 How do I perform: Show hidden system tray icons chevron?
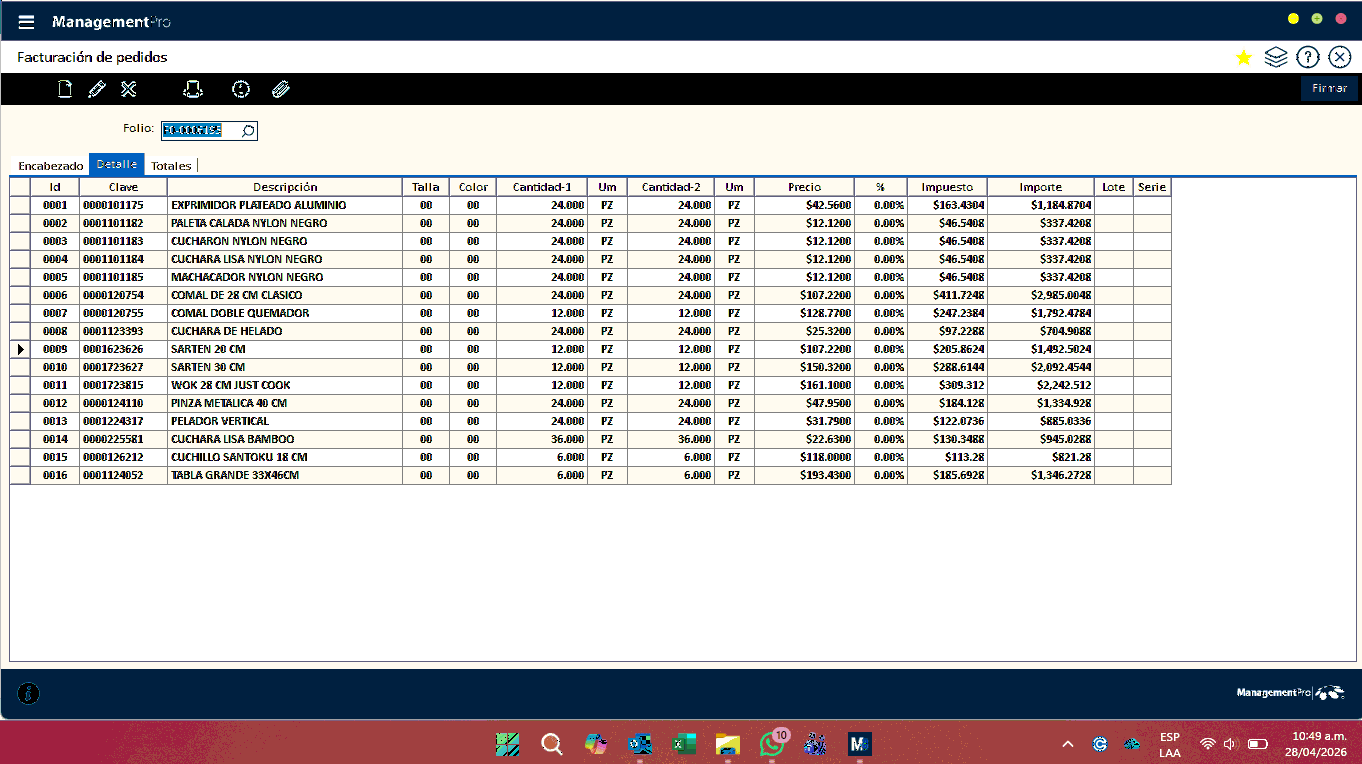click(x=1068, y=744)
